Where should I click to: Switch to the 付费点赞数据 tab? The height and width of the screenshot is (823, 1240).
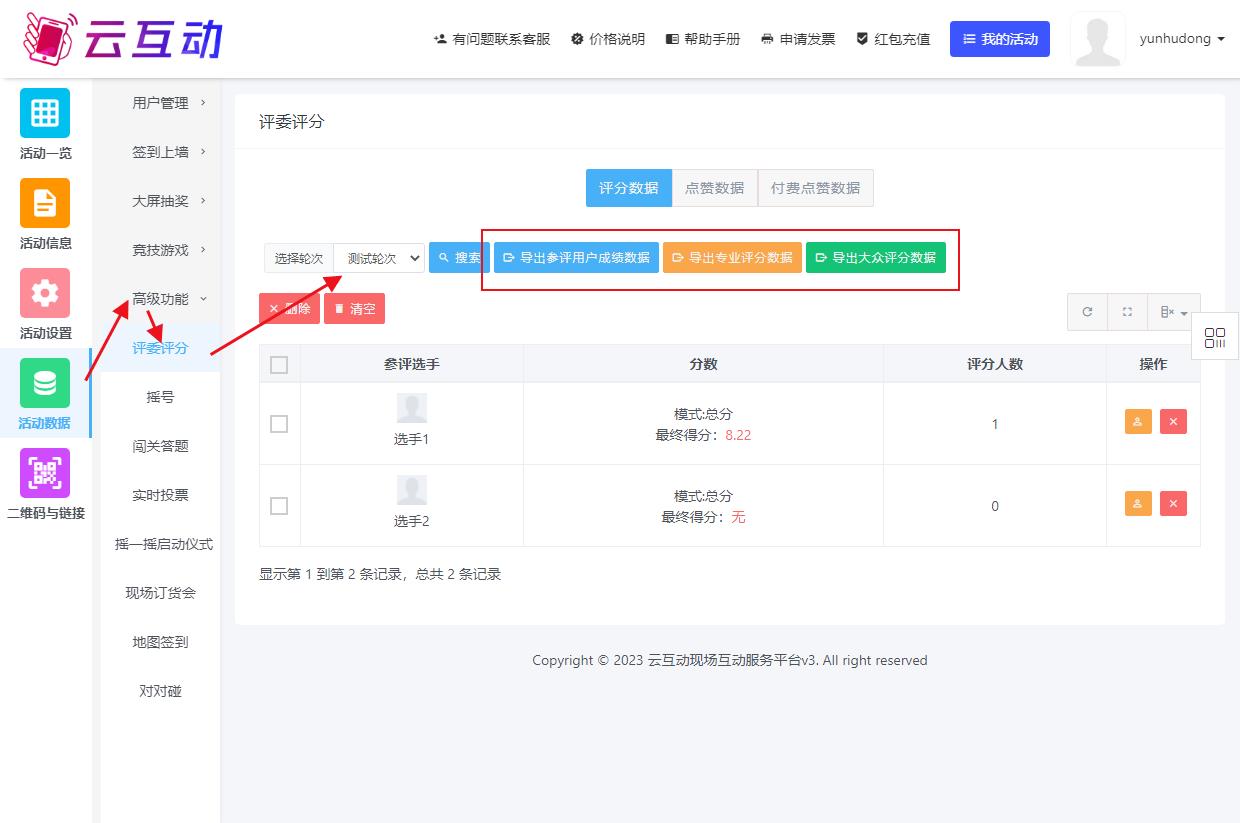pos(815,188)
